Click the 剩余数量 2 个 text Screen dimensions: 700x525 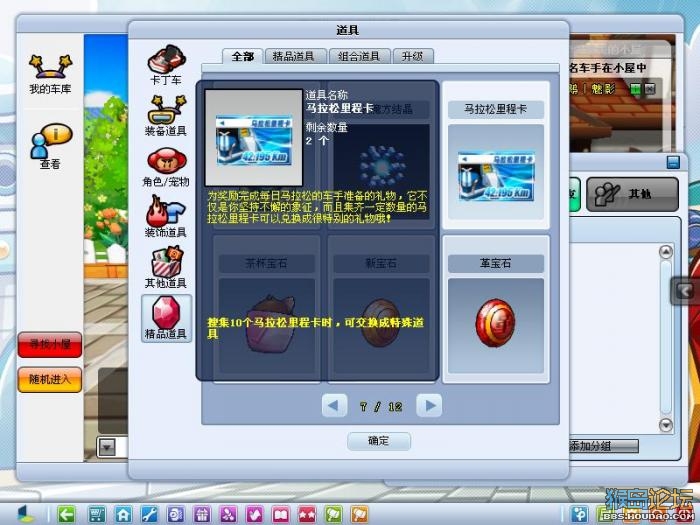tap(326, 134)
